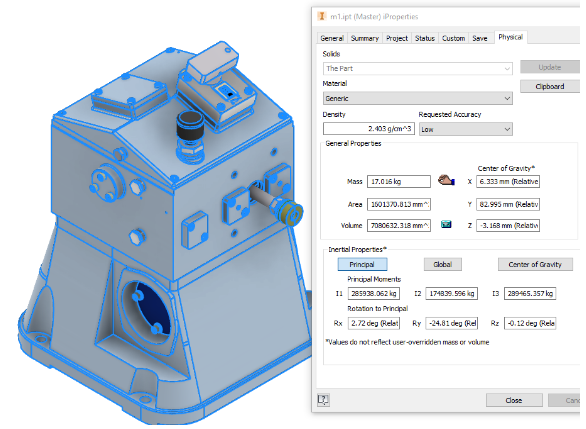
Task: Click the Update button
Action: click(x=550, y=67)
